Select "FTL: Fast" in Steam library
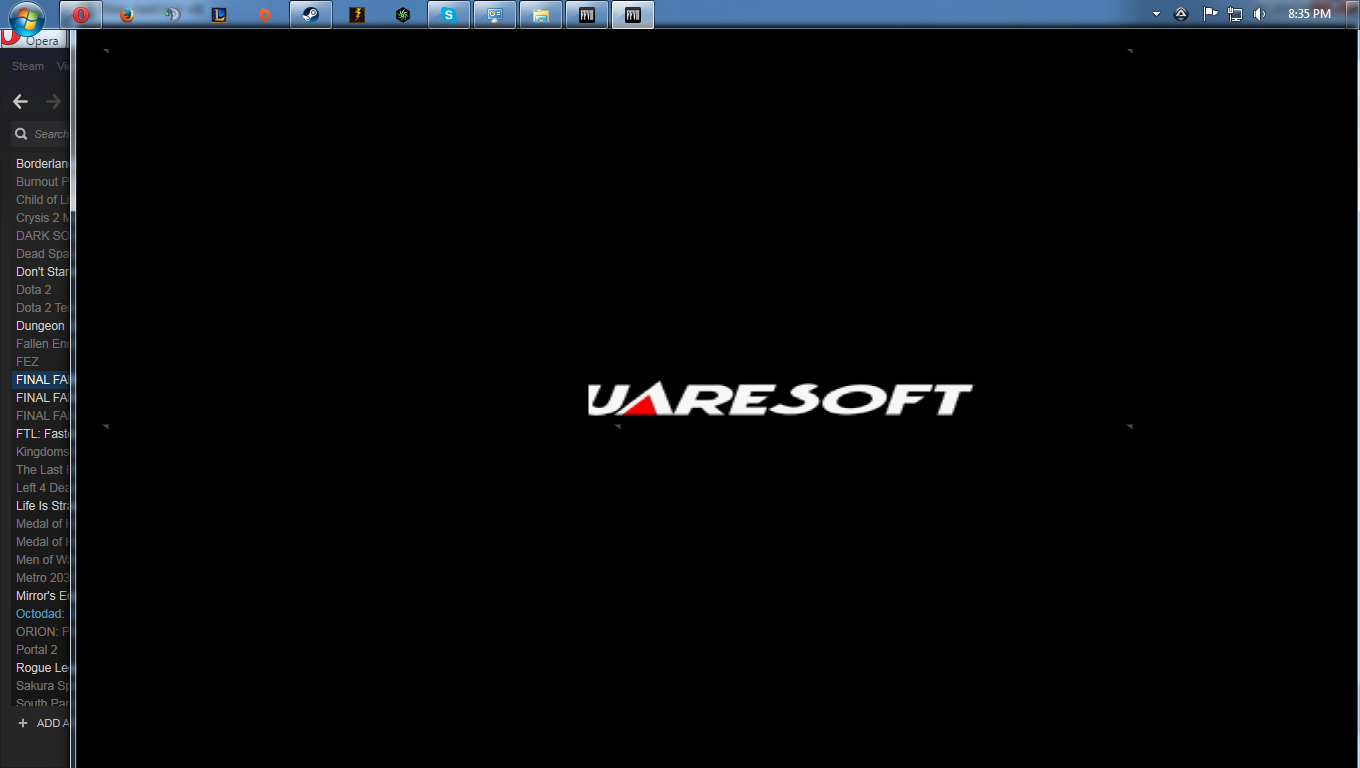 coord(42,434)
